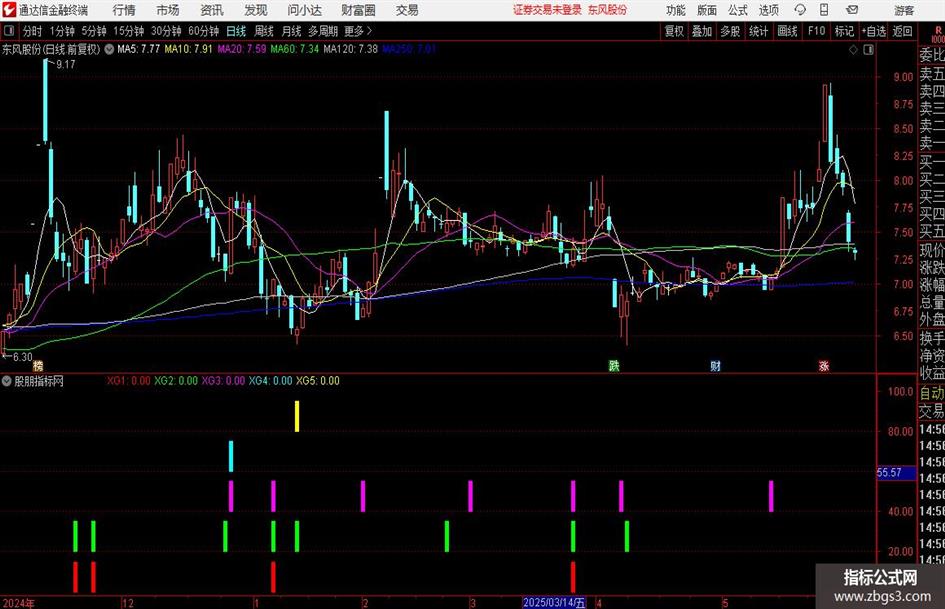Screen dimensions: 945x609
Task: Click the XG2: 0.00 indicator value
Action: 176,380
